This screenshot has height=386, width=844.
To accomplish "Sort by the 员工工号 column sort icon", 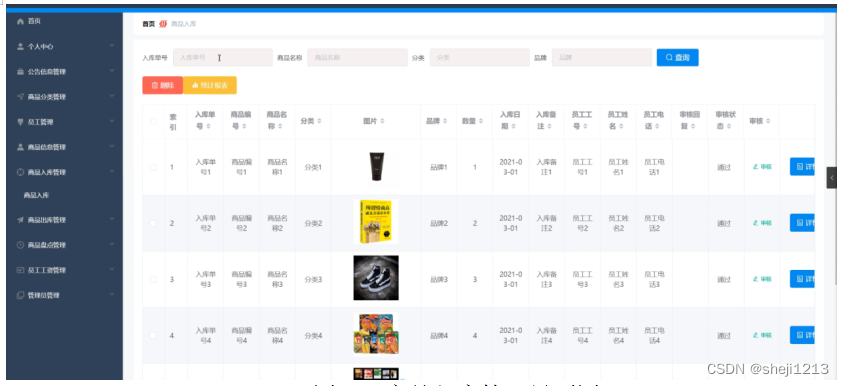I will click(x=586, y=127).
